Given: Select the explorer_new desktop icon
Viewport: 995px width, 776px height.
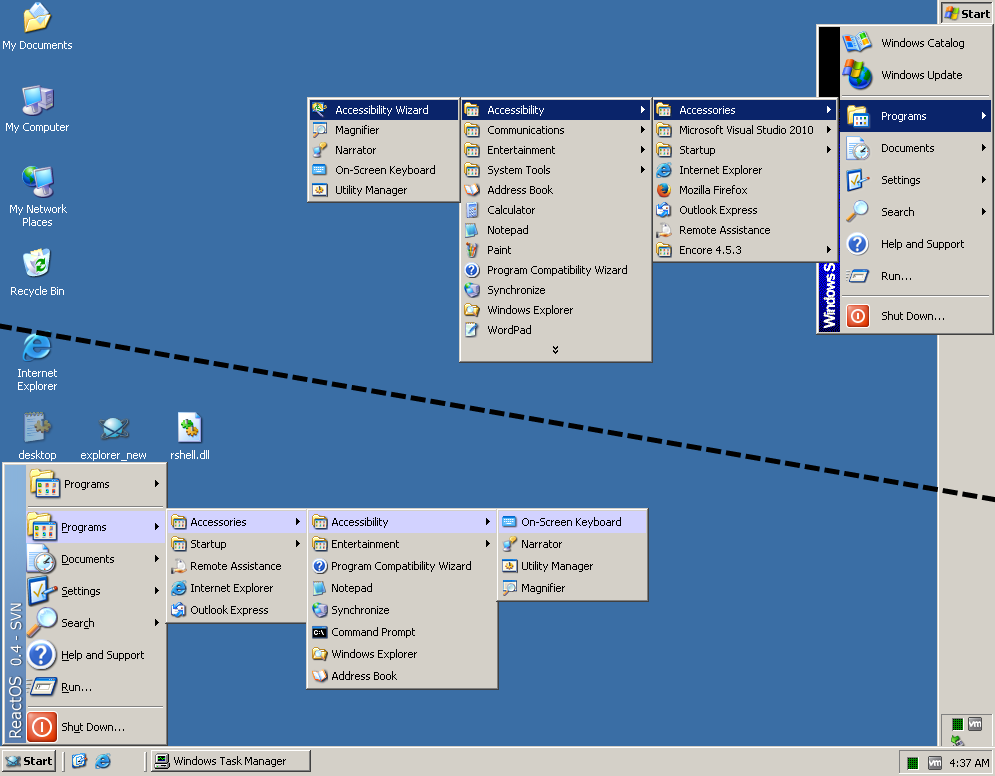Looking at the screenshot, I should pos(114,437).
